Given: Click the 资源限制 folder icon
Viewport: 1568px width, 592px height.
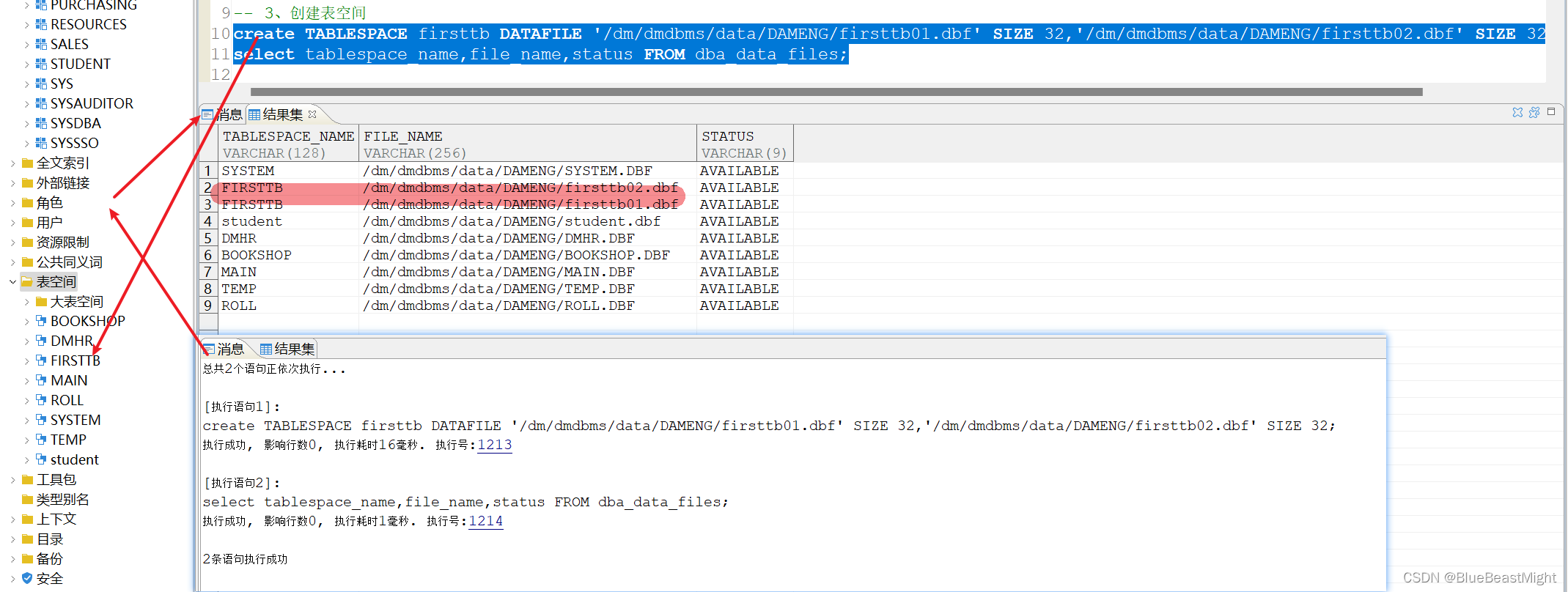Looking at the screenshot, I should 28,242.
